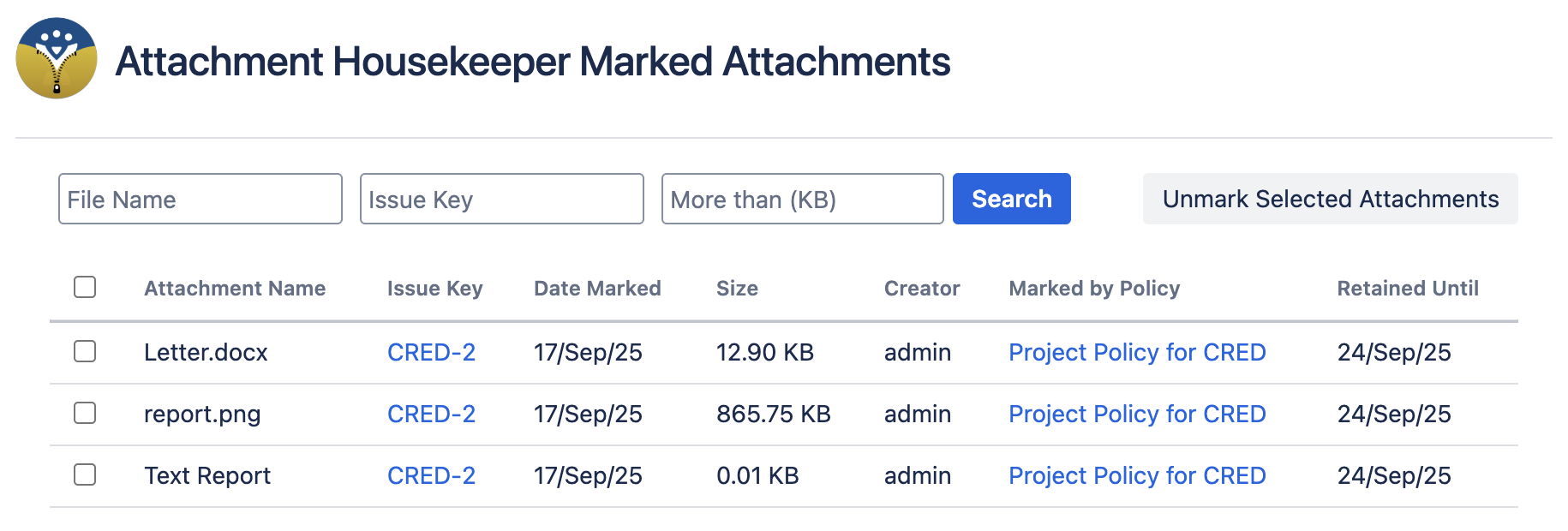Image resolution: width=1568 pixels, height=531 pixels.
Task: Open Project Policy for CRED on Text Report row
Action: [1137, 475]
